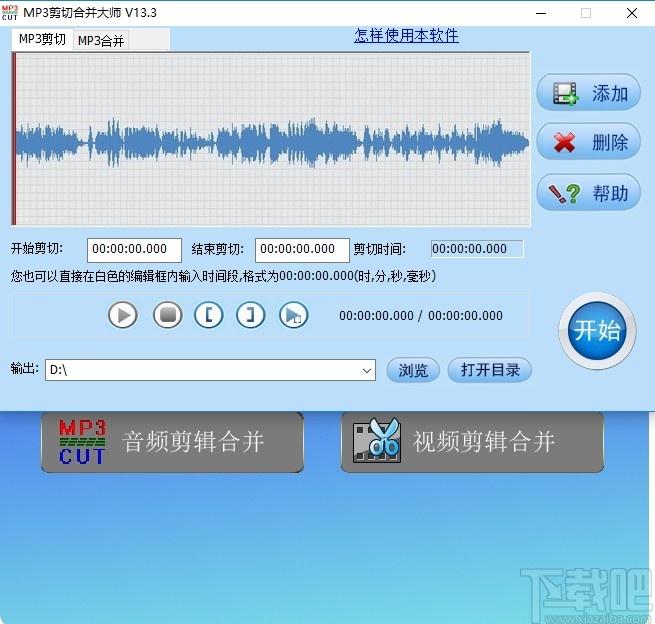Click the 剪切时间 duration field
655x624 pixels.
tap(477, 249)
